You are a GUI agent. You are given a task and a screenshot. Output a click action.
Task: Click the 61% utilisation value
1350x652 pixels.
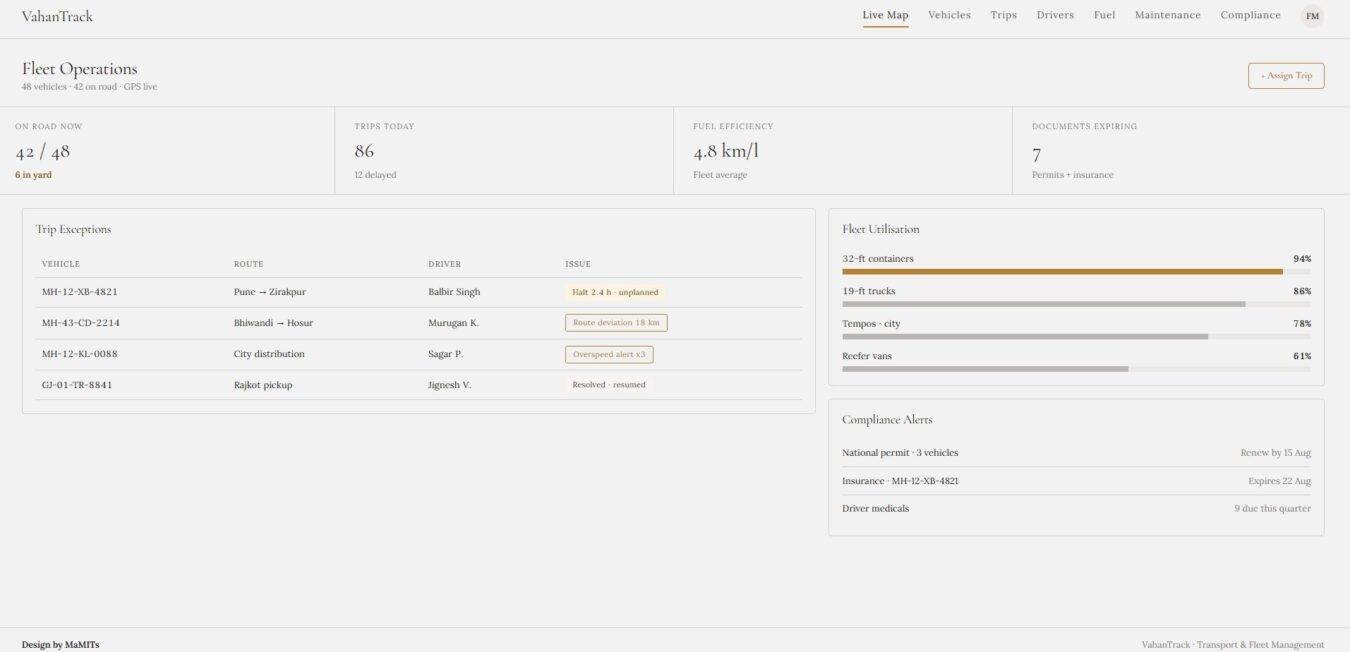(x=1302, y=356)
